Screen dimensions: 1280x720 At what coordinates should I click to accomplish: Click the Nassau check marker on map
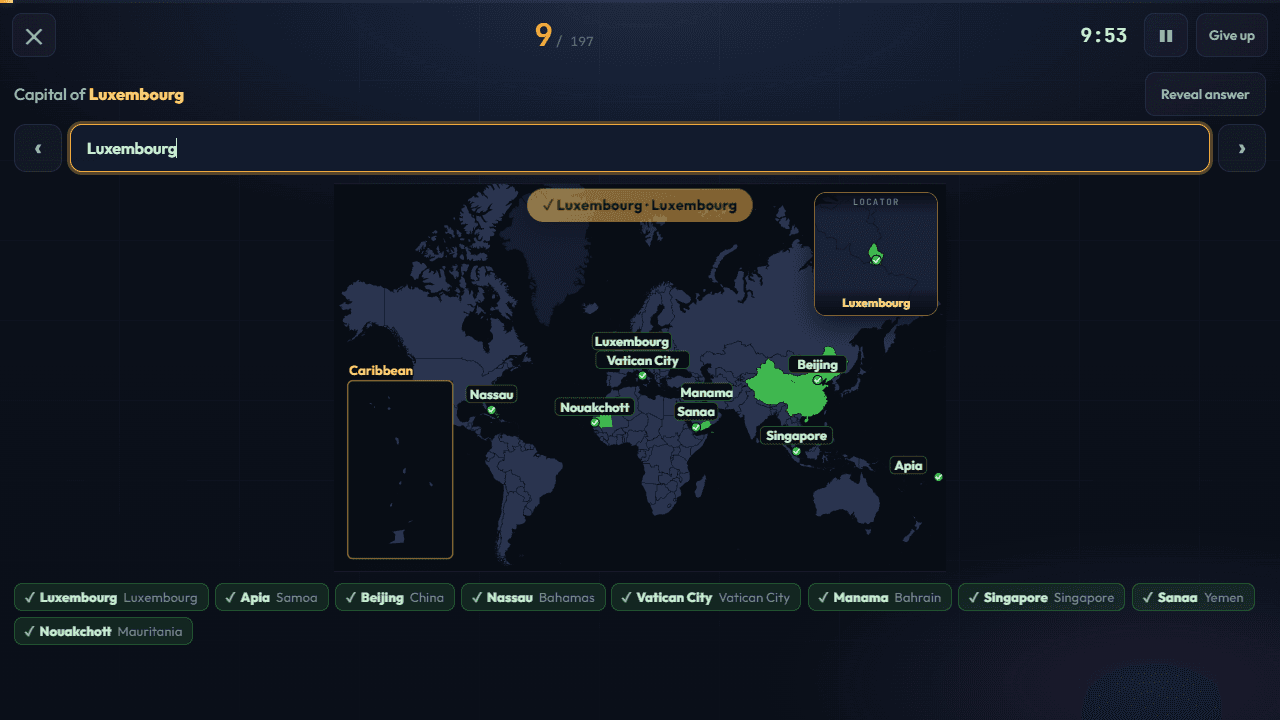[491, 410]
